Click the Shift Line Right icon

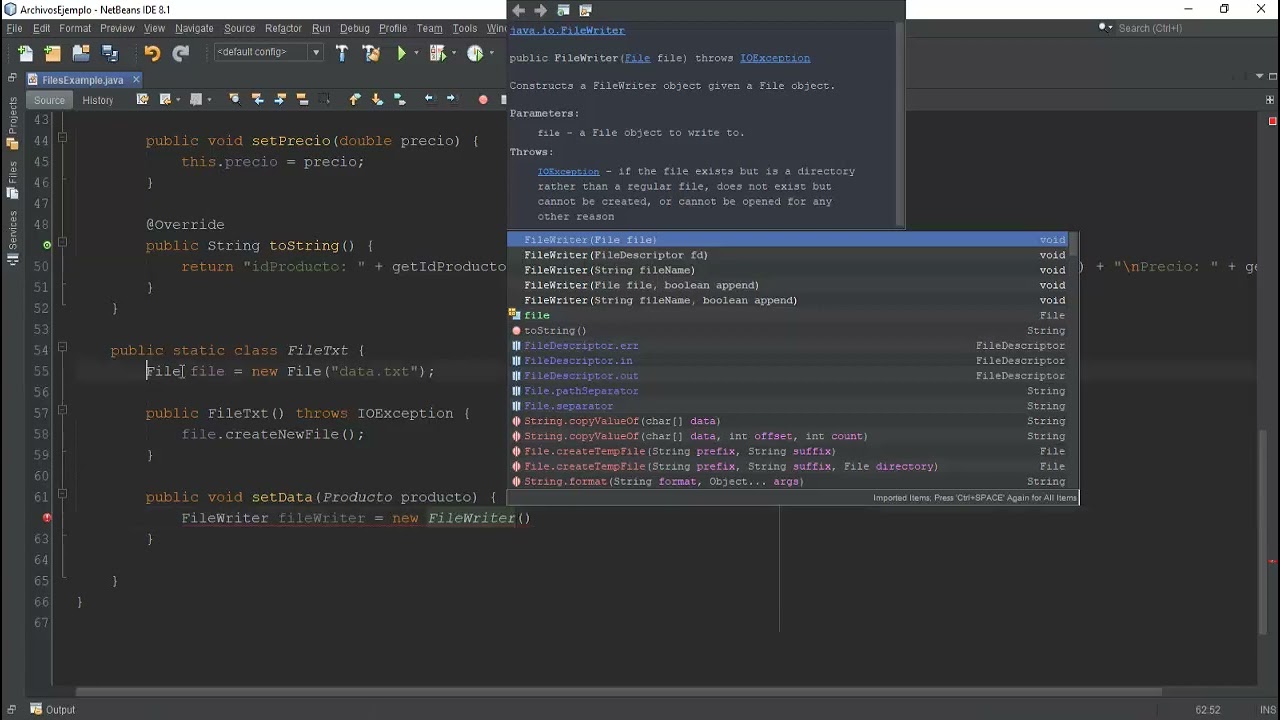tap(451, 99)
